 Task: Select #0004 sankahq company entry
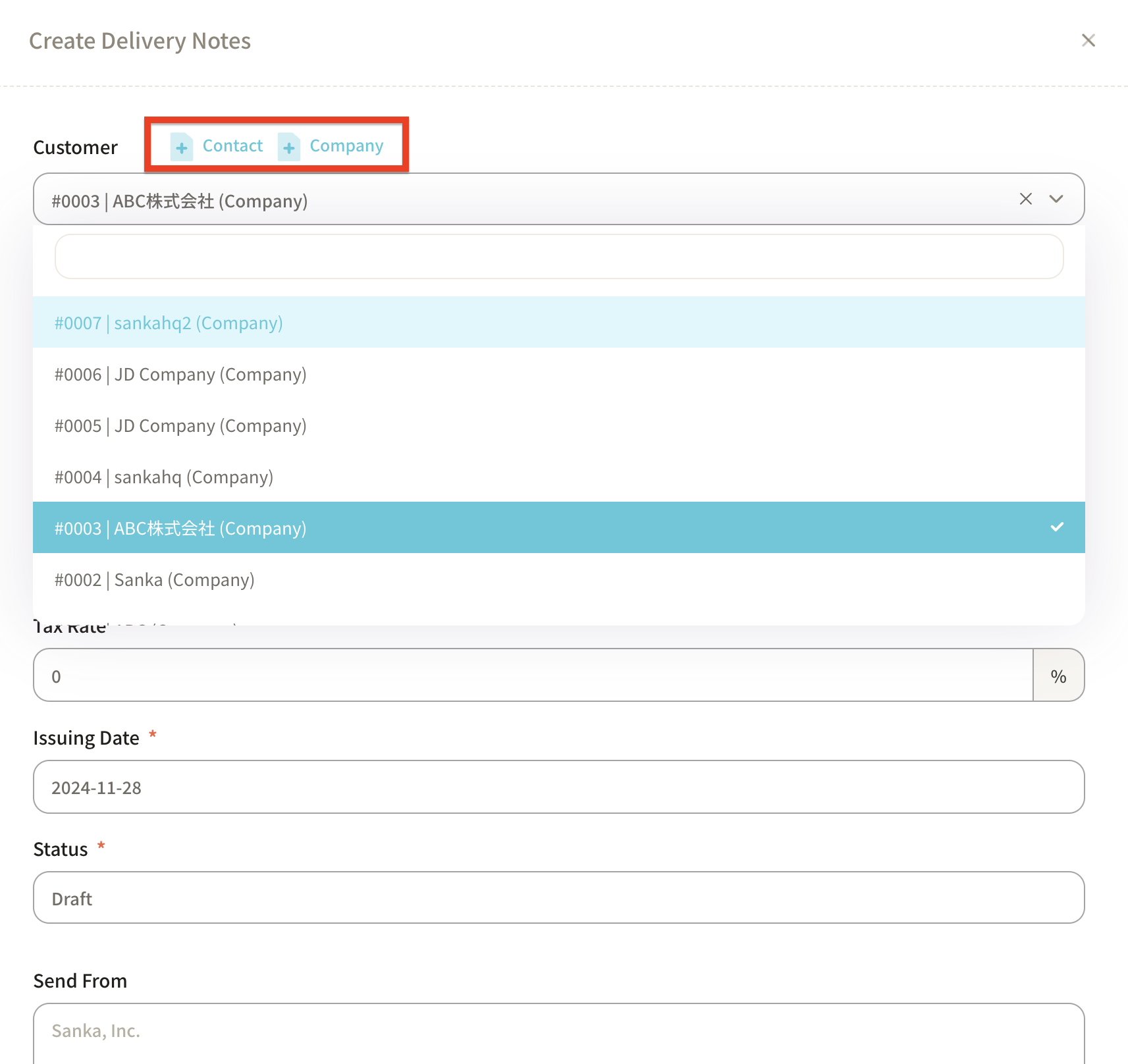pyautogui.click(x=163, y=477)
